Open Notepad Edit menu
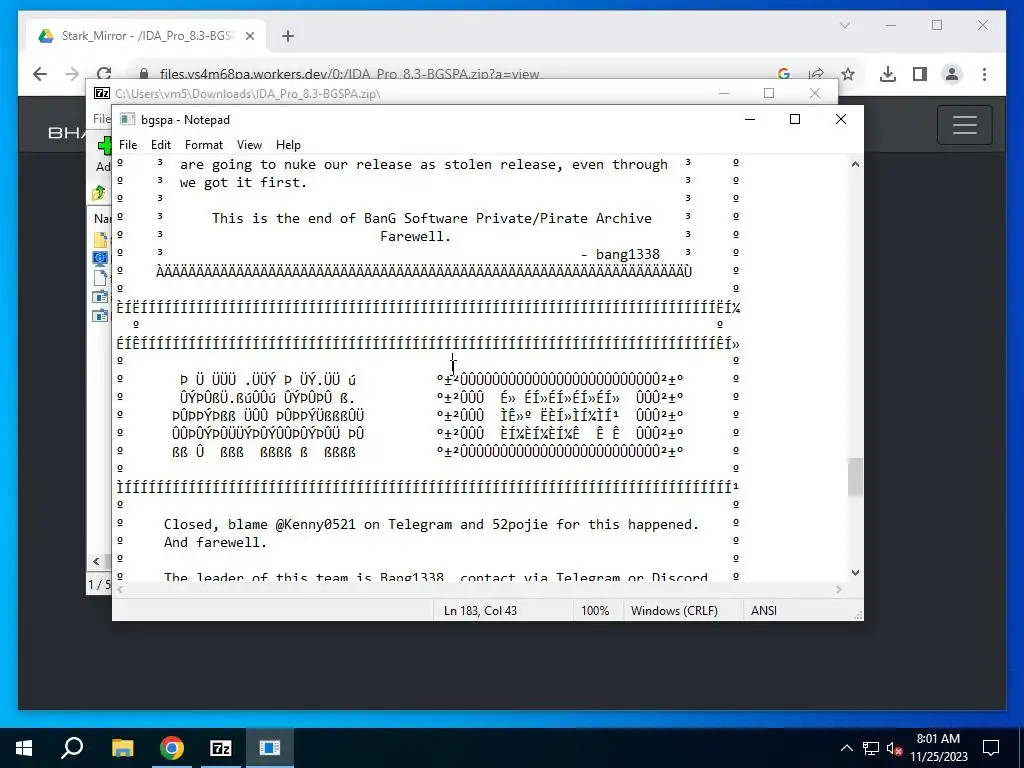 tap(161, 145)
